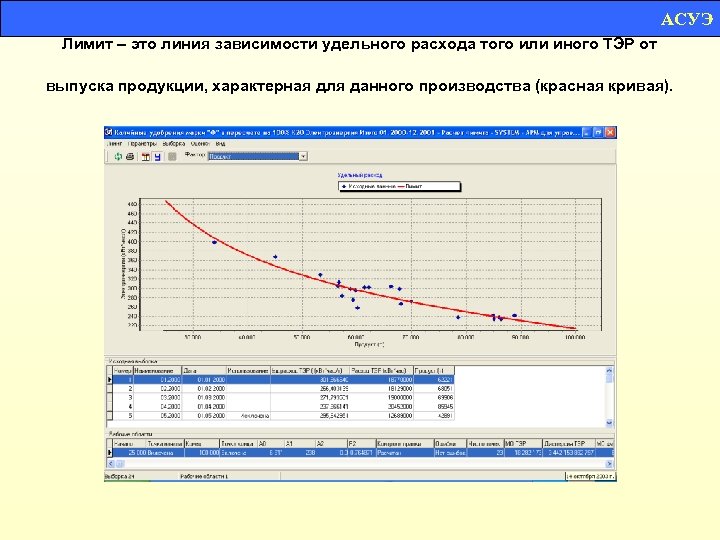Image resolution: width=720 pixels, height=540 pixels.
Task: Expand the Фактор dropdown arrow
Action: point(303,157)
